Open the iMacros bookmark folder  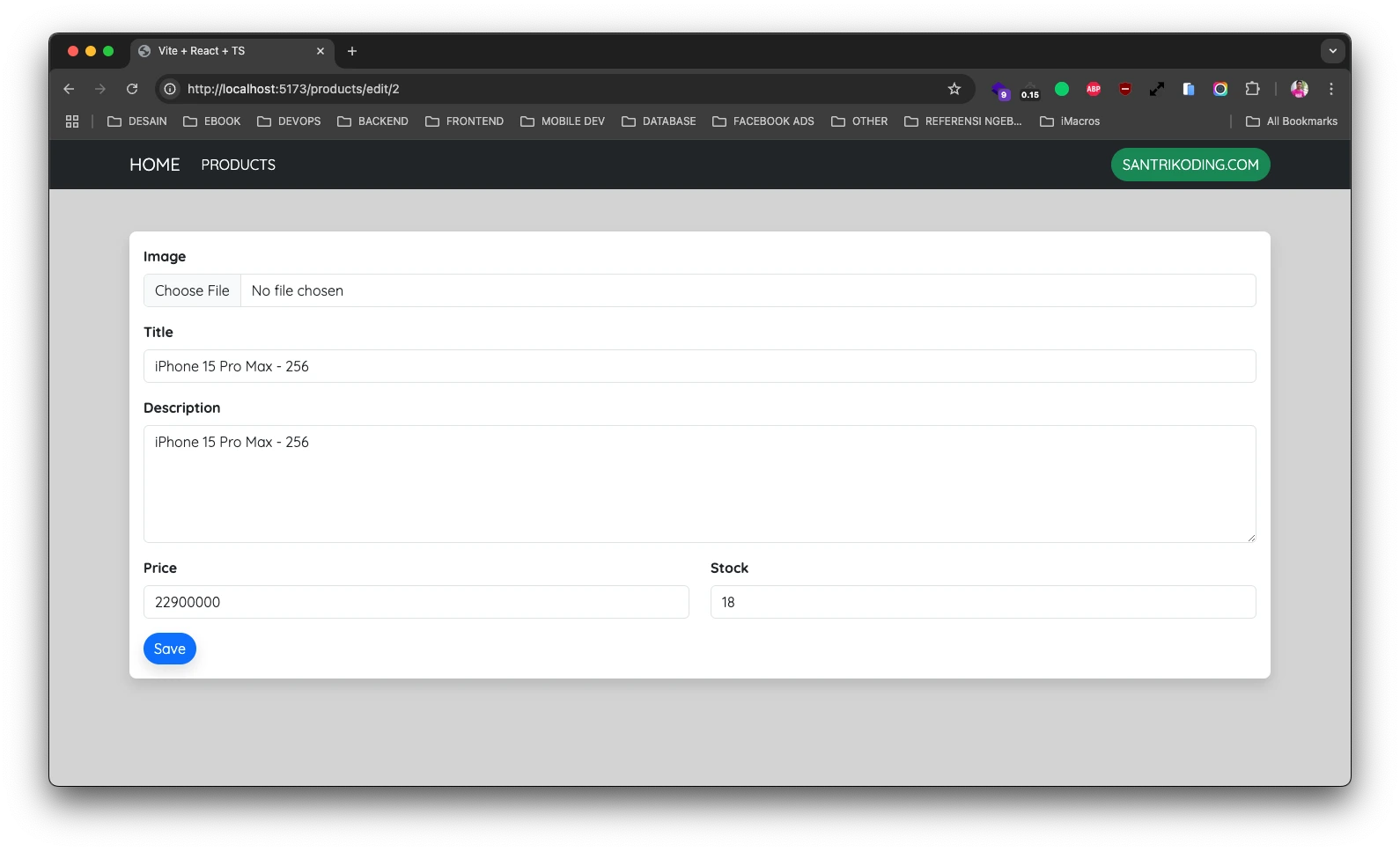(1070, 121)
